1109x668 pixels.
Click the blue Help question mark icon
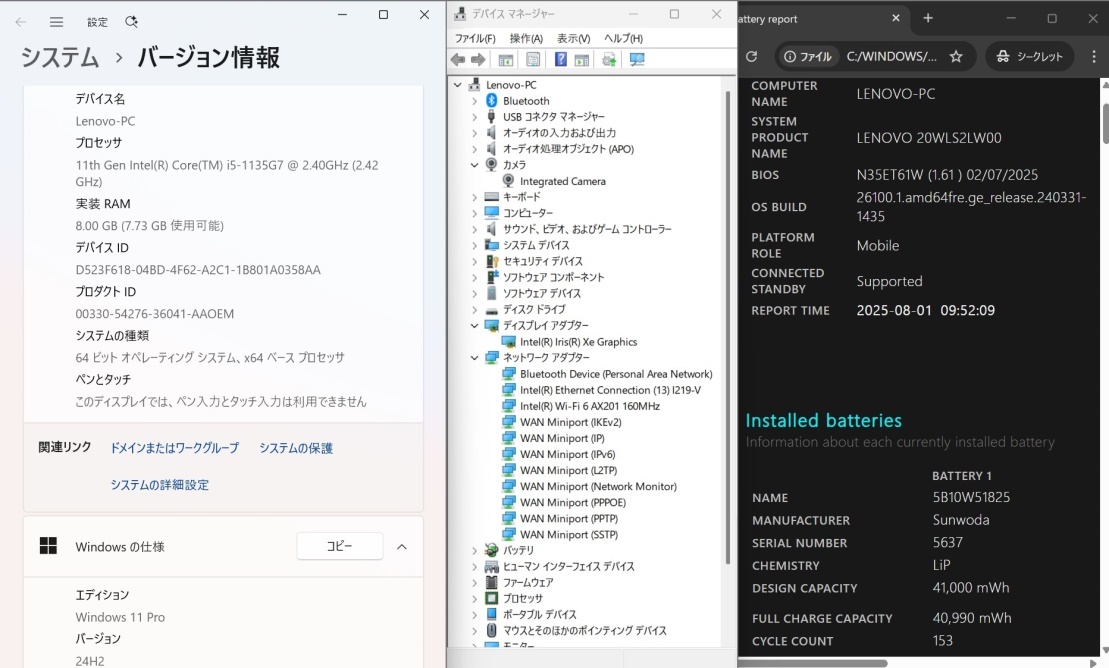(x=561, y=59)
